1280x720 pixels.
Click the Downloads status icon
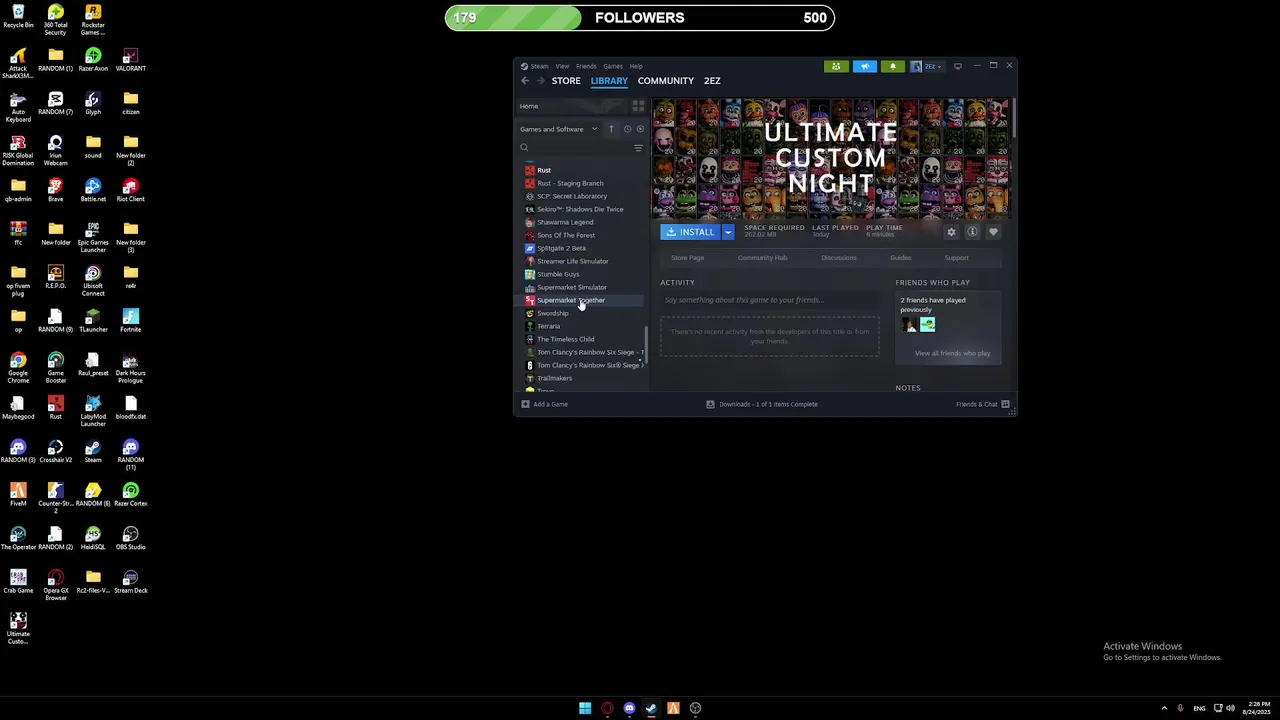[710, 404]
